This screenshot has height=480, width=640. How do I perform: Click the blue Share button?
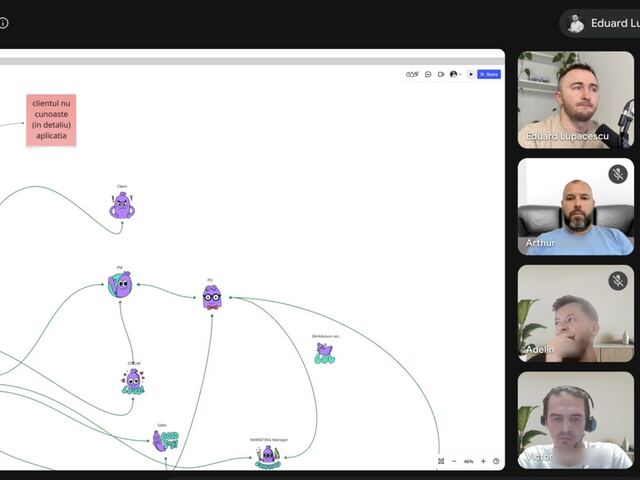point(489,74)
